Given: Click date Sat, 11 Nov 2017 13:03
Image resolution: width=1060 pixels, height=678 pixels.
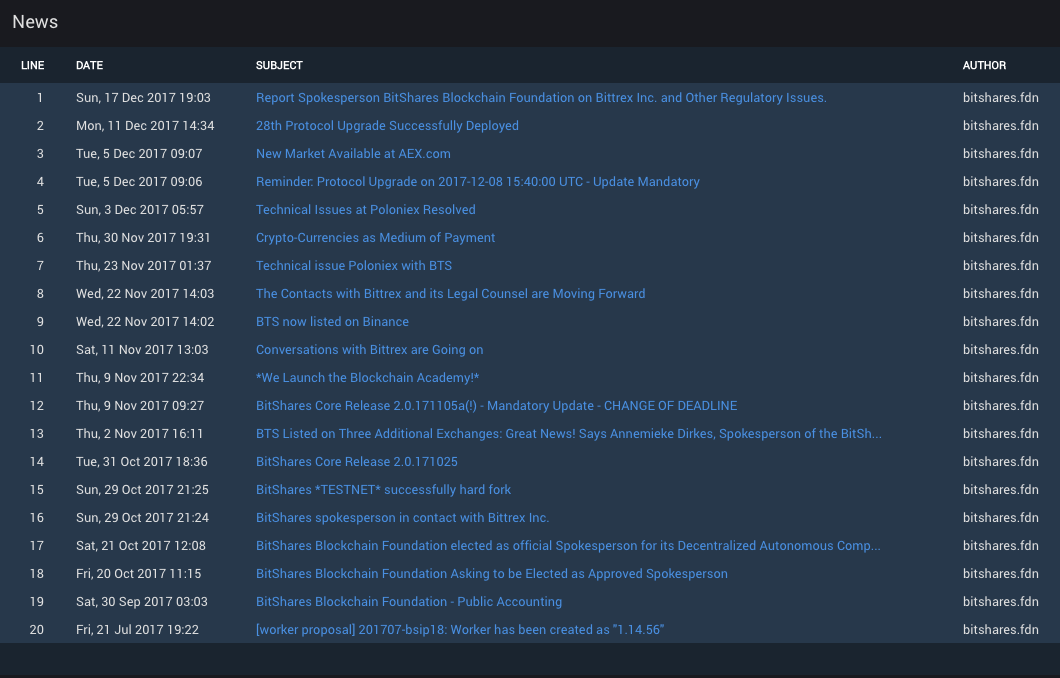Looking at the screenshot, I should click(x=142, y=350).
